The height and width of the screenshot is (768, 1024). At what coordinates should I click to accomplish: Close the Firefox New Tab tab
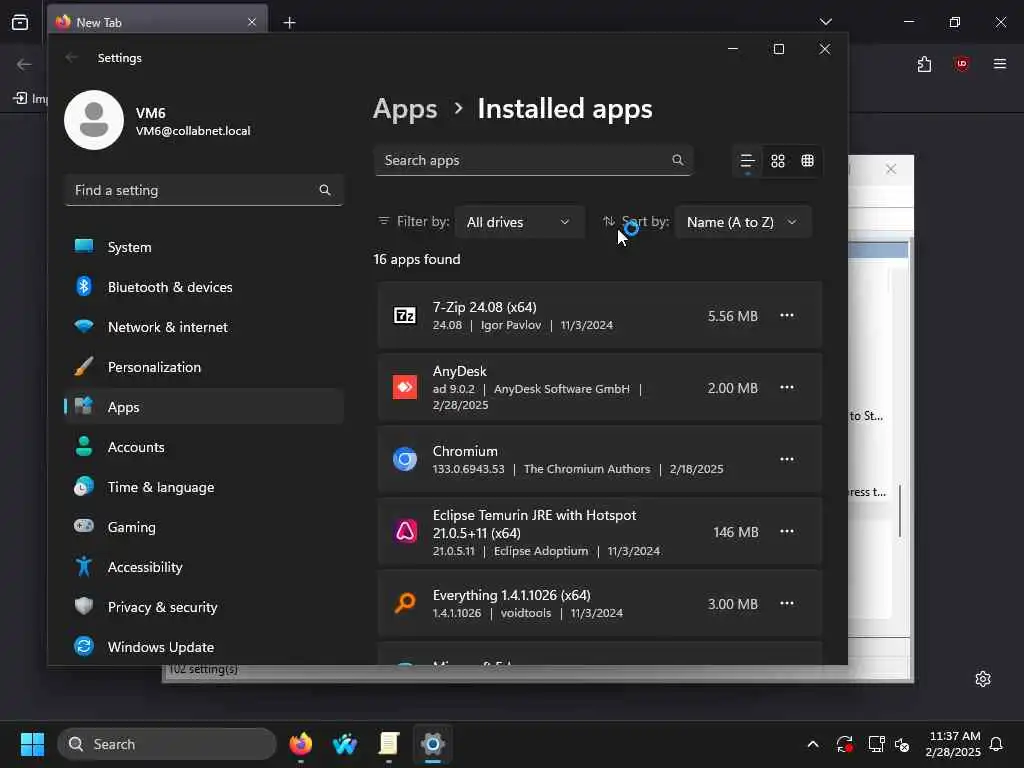(252, 22)
